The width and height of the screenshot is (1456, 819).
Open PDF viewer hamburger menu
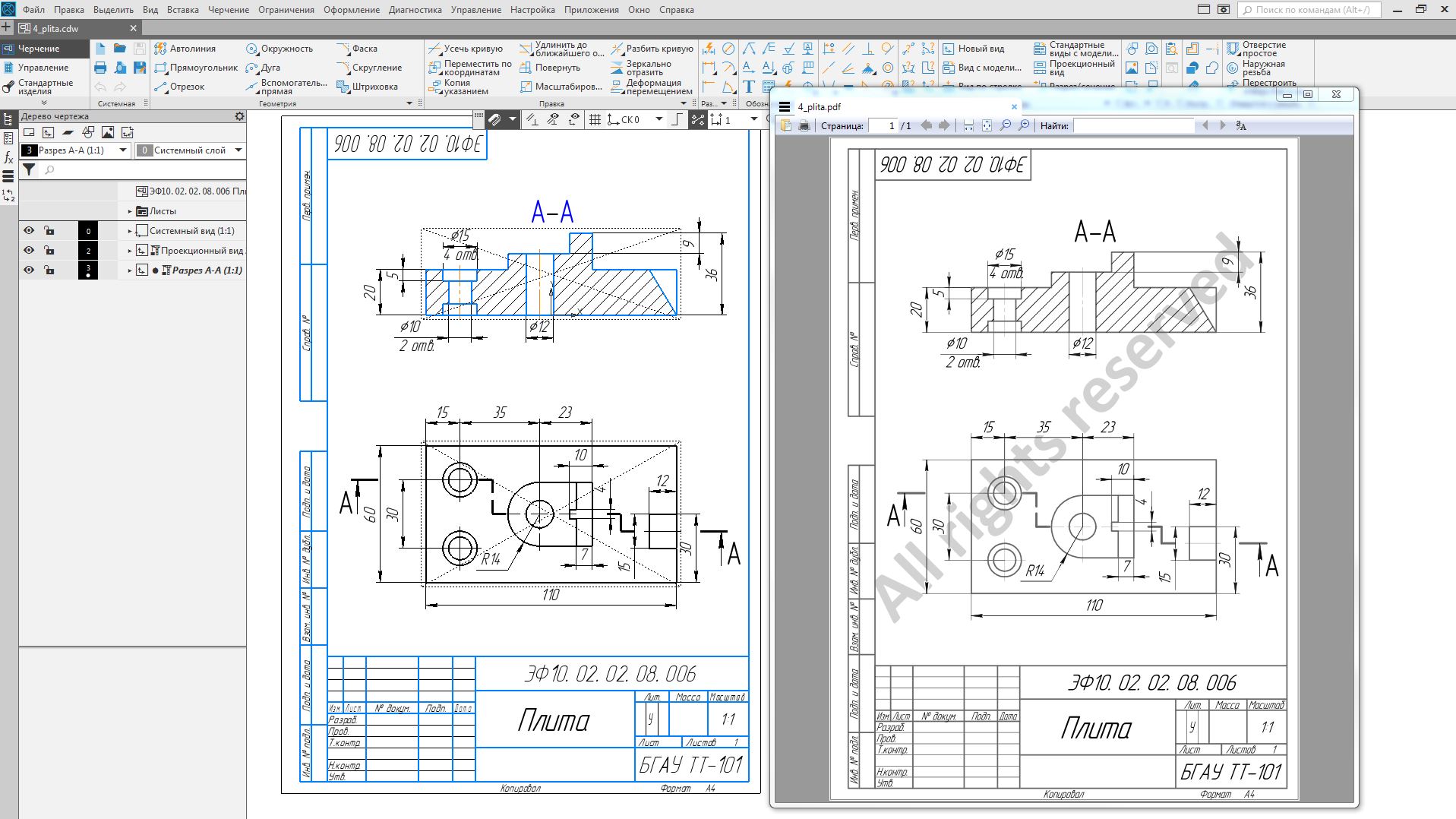(785, 107)
